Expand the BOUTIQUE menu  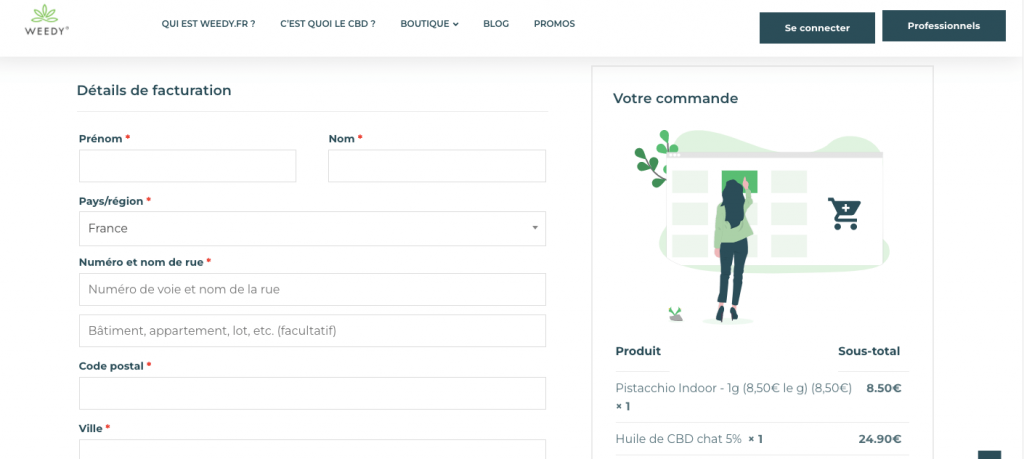429,24
